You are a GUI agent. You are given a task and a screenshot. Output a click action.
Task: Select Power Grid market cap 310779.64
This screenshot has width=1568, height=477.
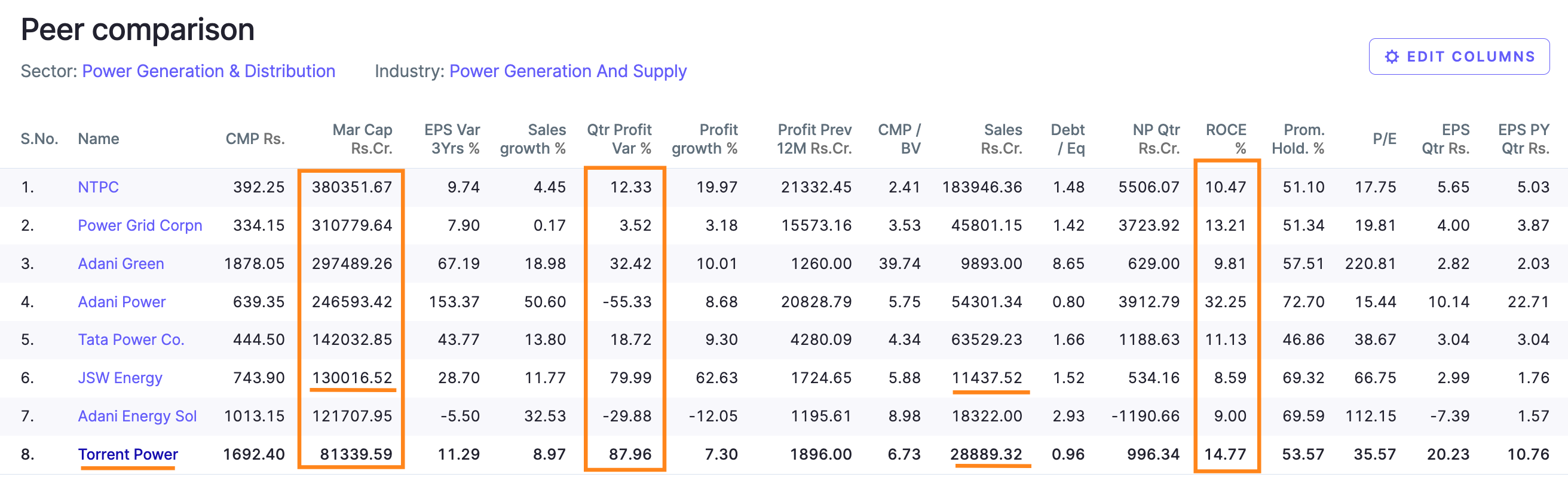point(352,225)
